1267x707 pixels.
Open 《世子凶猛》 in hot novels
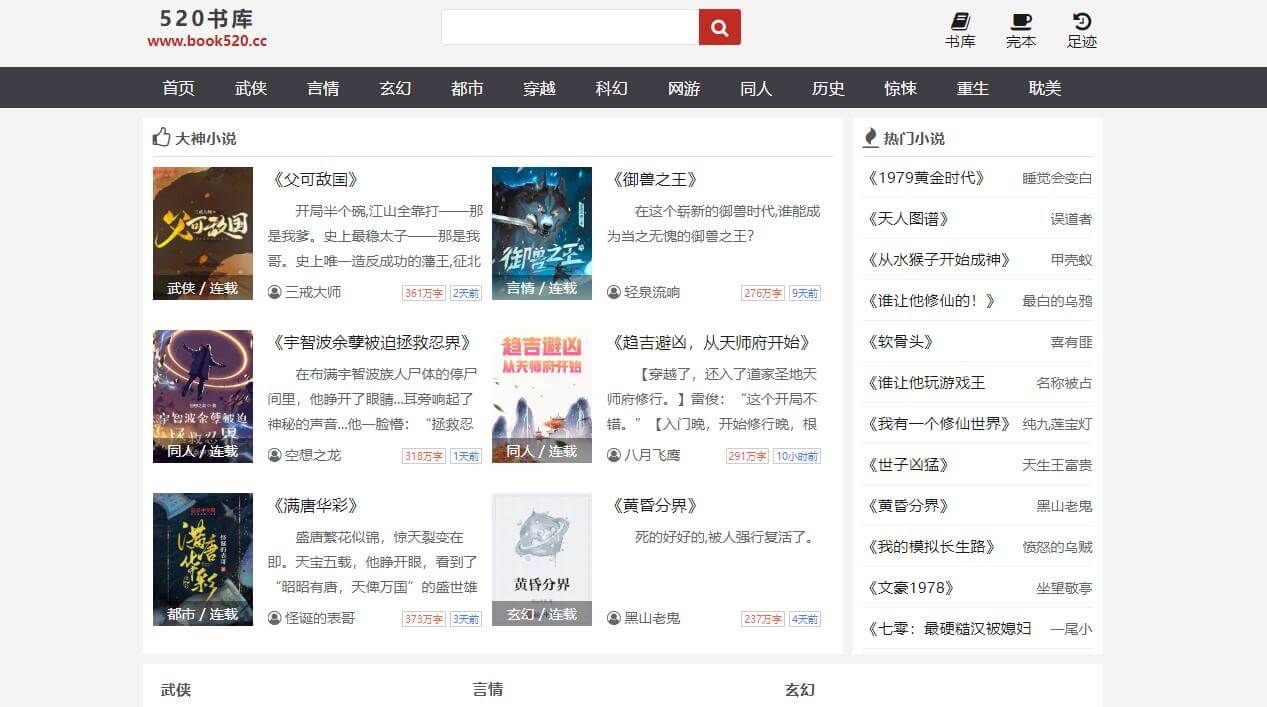(908, 465)
